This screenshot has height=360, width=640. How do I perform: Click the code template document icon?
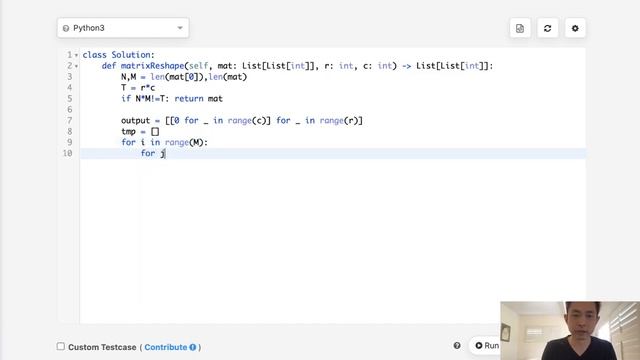[520, 28]
